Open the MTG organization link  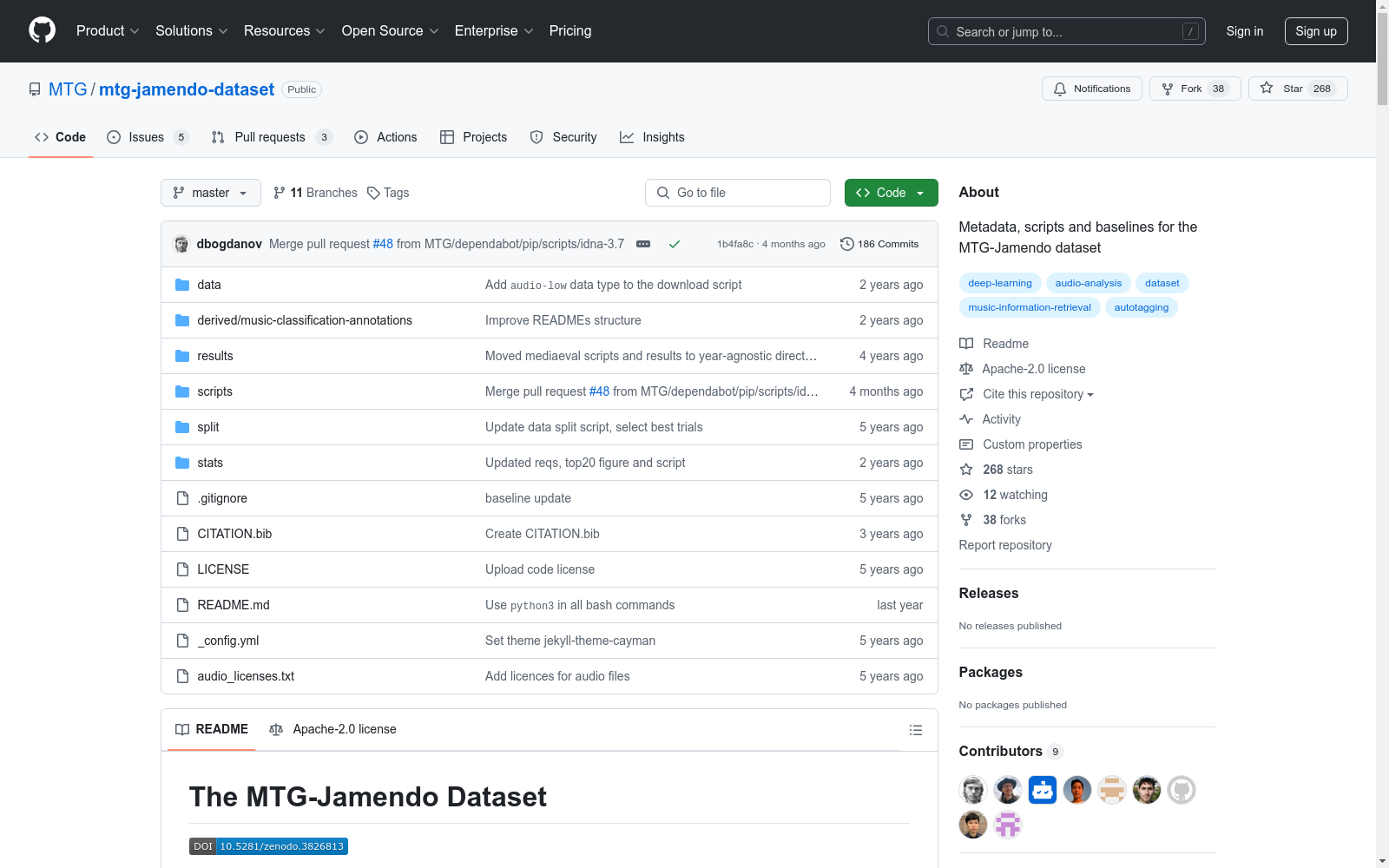tap(68, 89)
